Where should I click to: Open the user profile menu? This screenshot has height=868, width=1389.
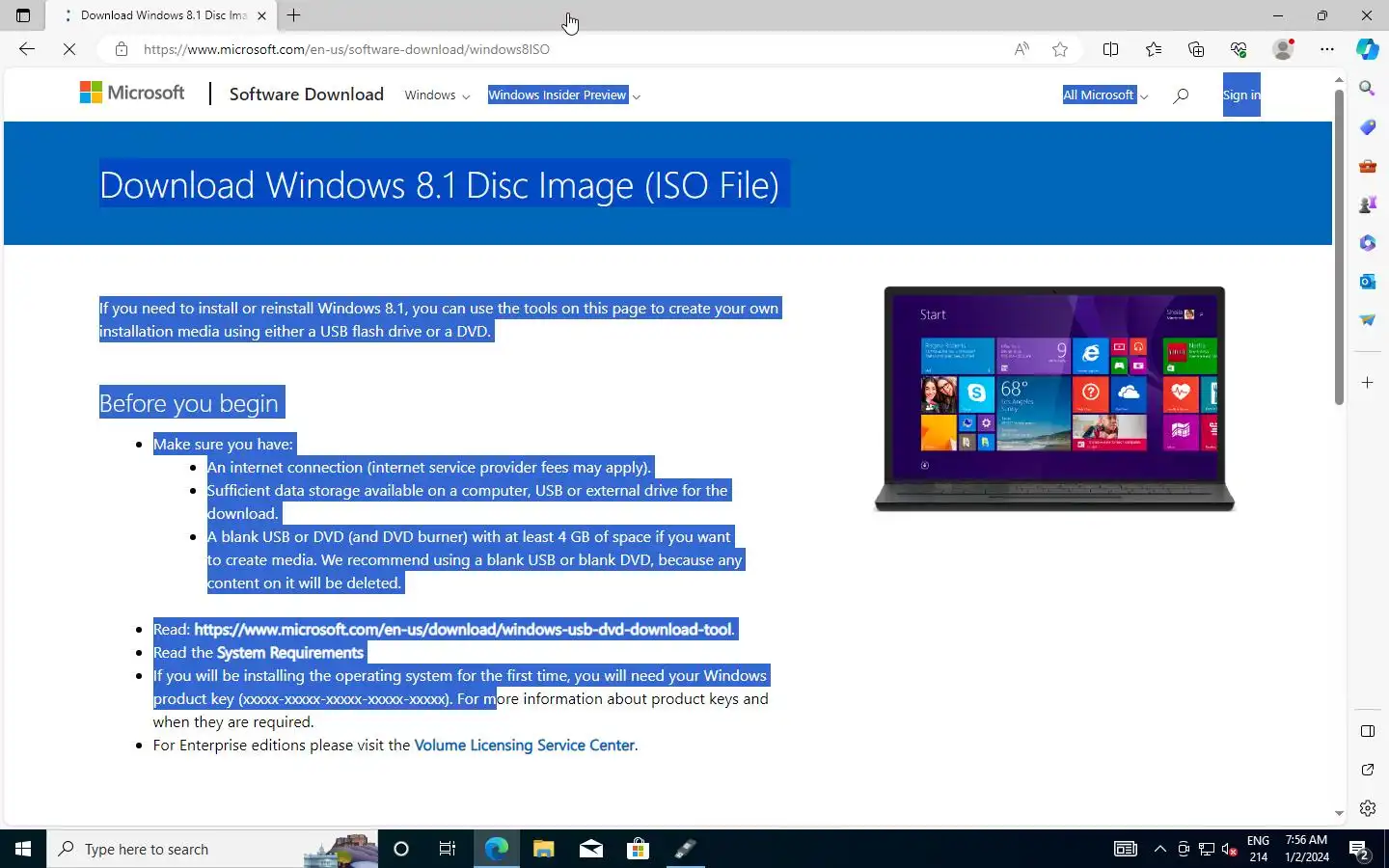click(1283, 49)
